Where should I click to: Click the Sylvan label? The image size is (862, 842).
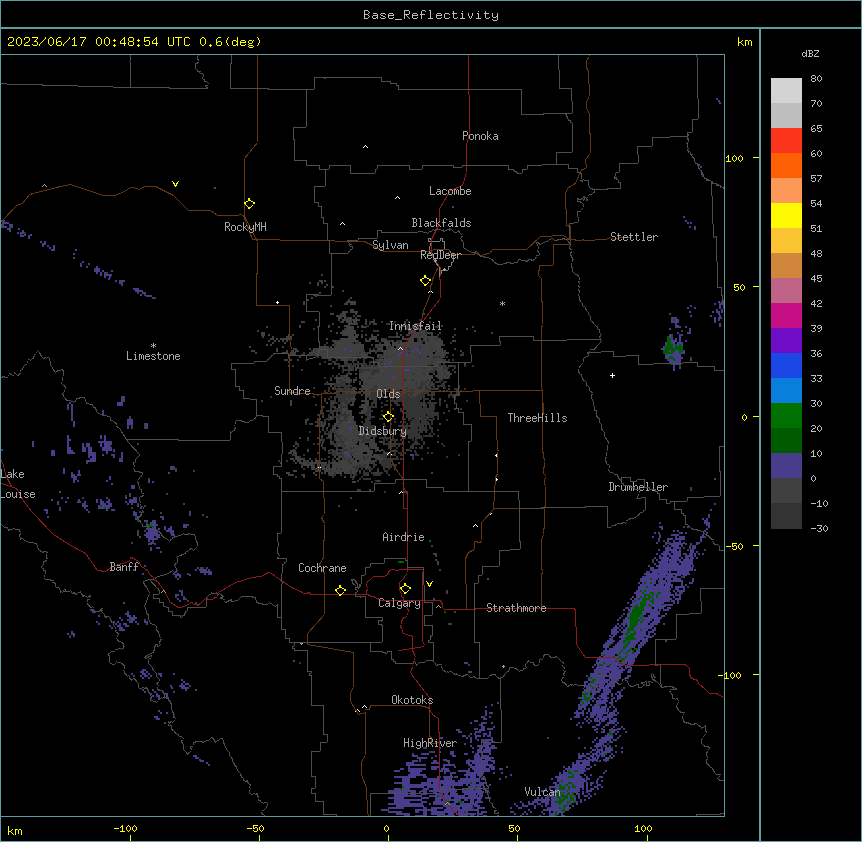[x=390, y=245]
